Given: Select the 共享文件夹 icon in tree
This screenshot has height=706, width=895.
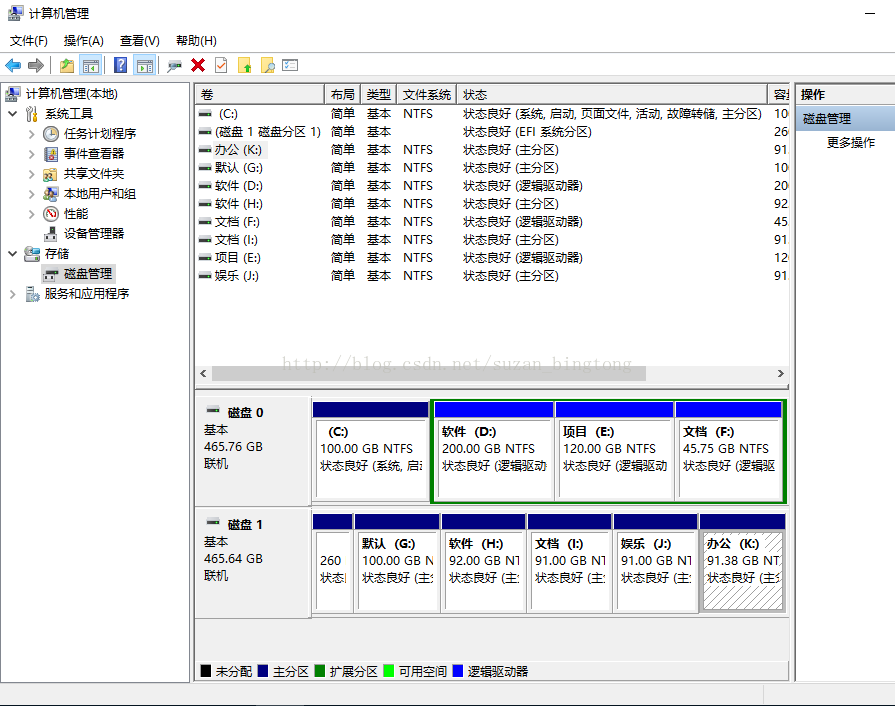Looking at the screenshot, I should 50,174.
